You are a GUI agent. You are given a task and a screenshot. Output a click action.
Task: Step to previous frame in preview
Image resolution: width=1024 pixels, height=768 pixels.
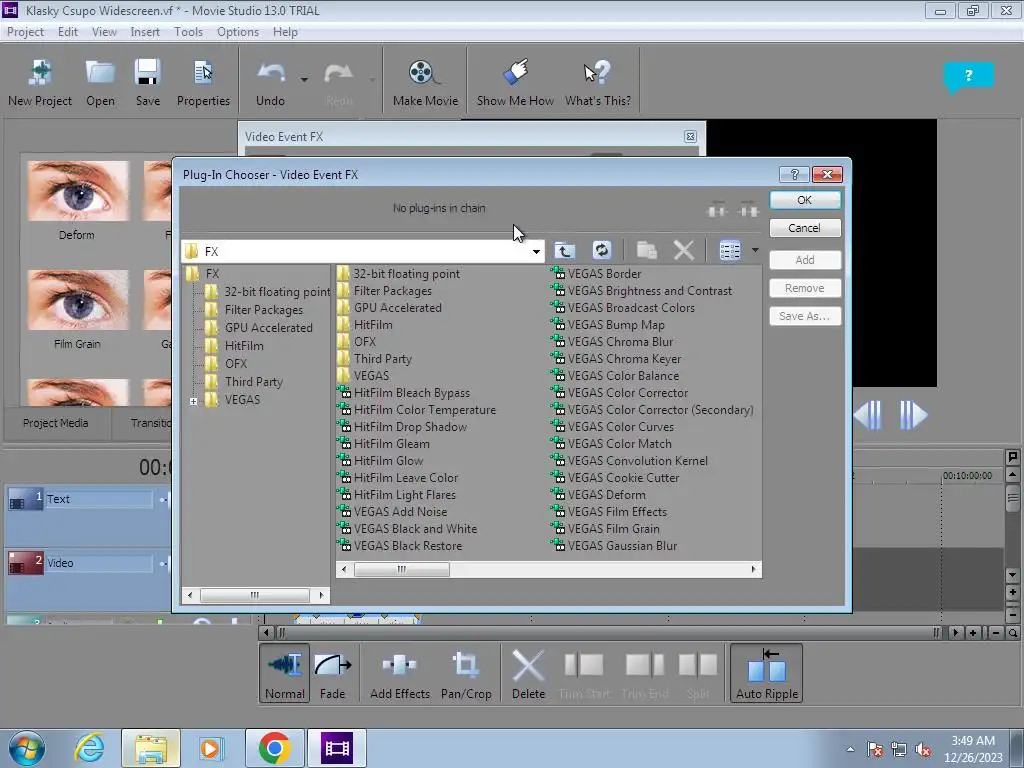[869, 415]
